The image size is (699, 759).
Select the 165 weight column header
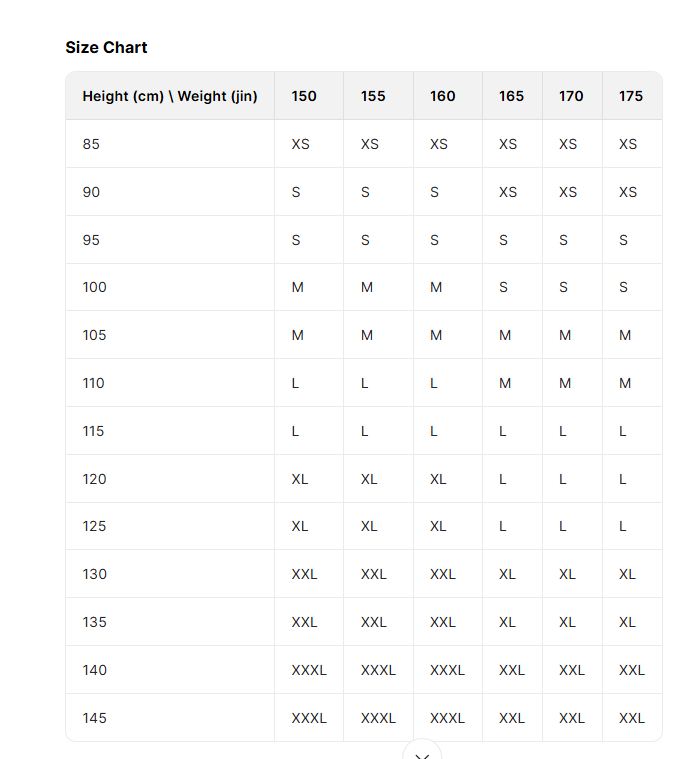[511, 96]
